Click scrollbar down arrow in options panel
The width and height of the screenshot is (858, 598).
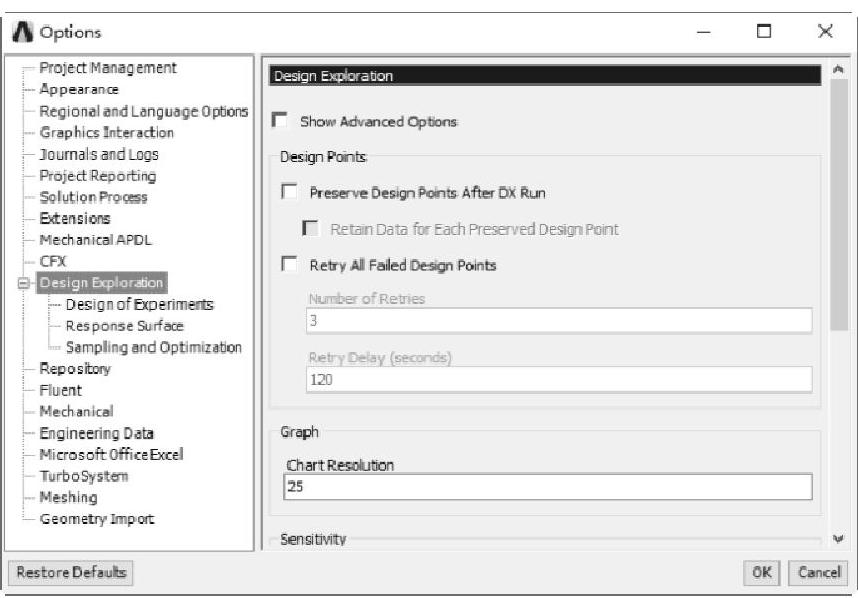838,538
